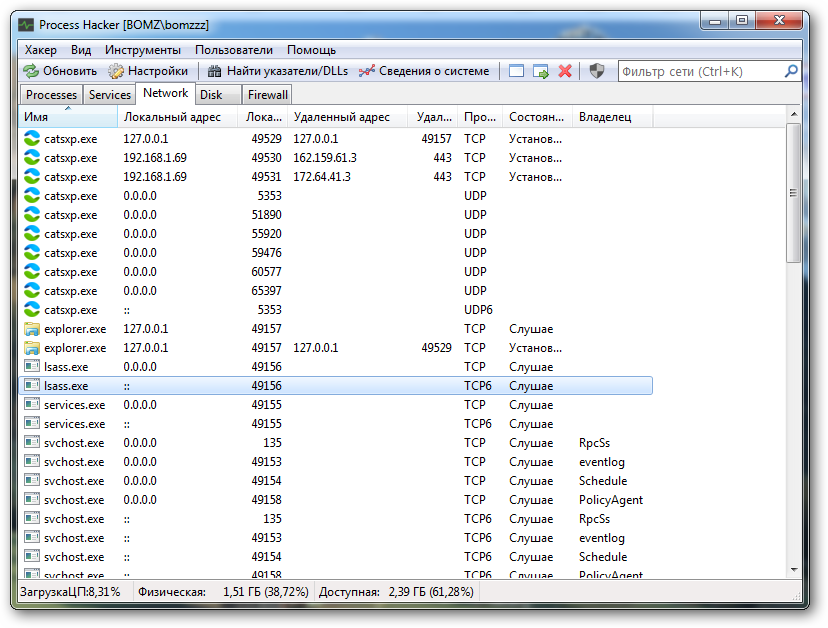Click the search magnifier in network filter

coord(791,71)
